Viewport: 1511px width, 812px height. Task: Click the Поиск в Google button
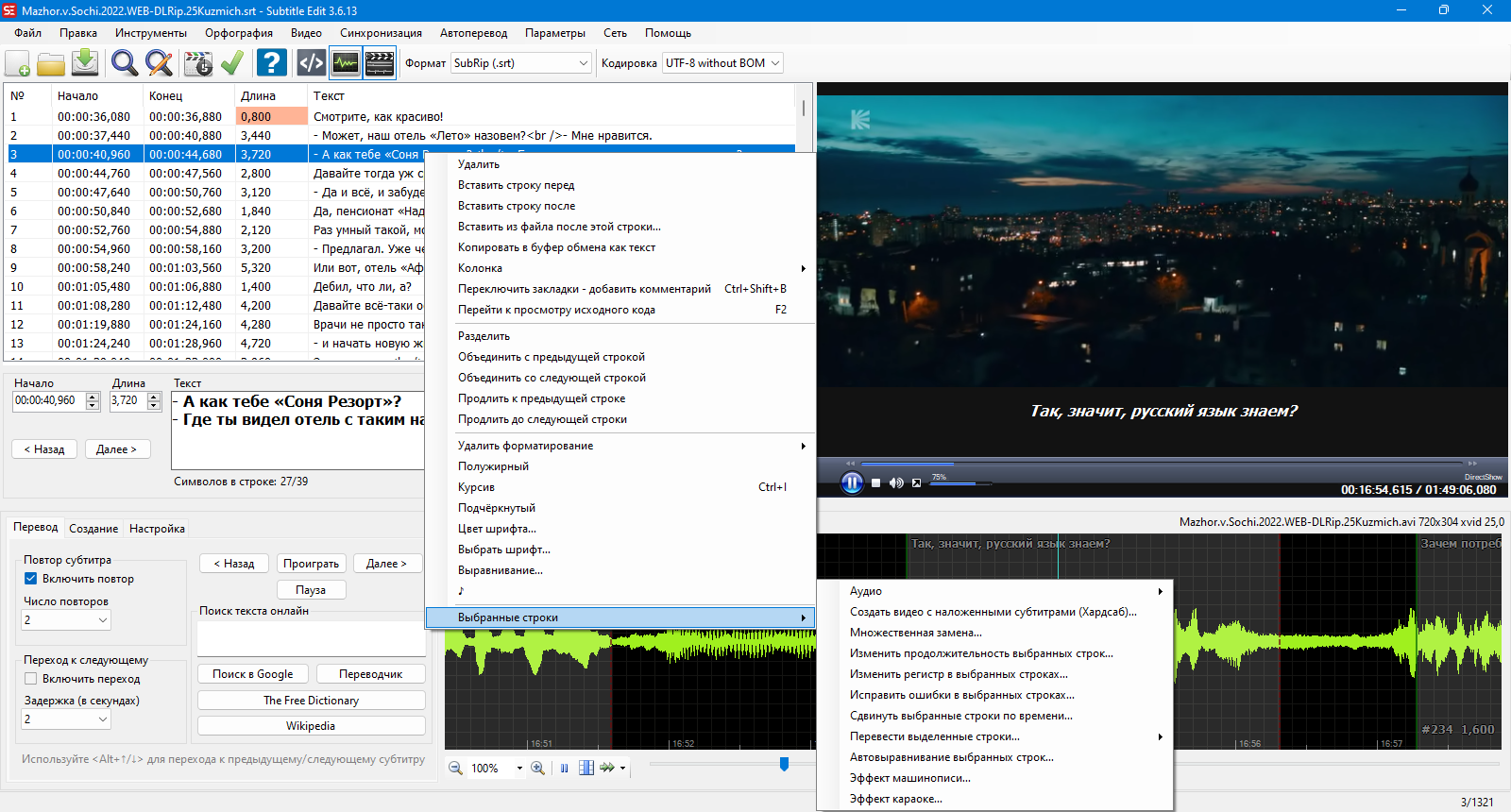[x=253, y=674]
